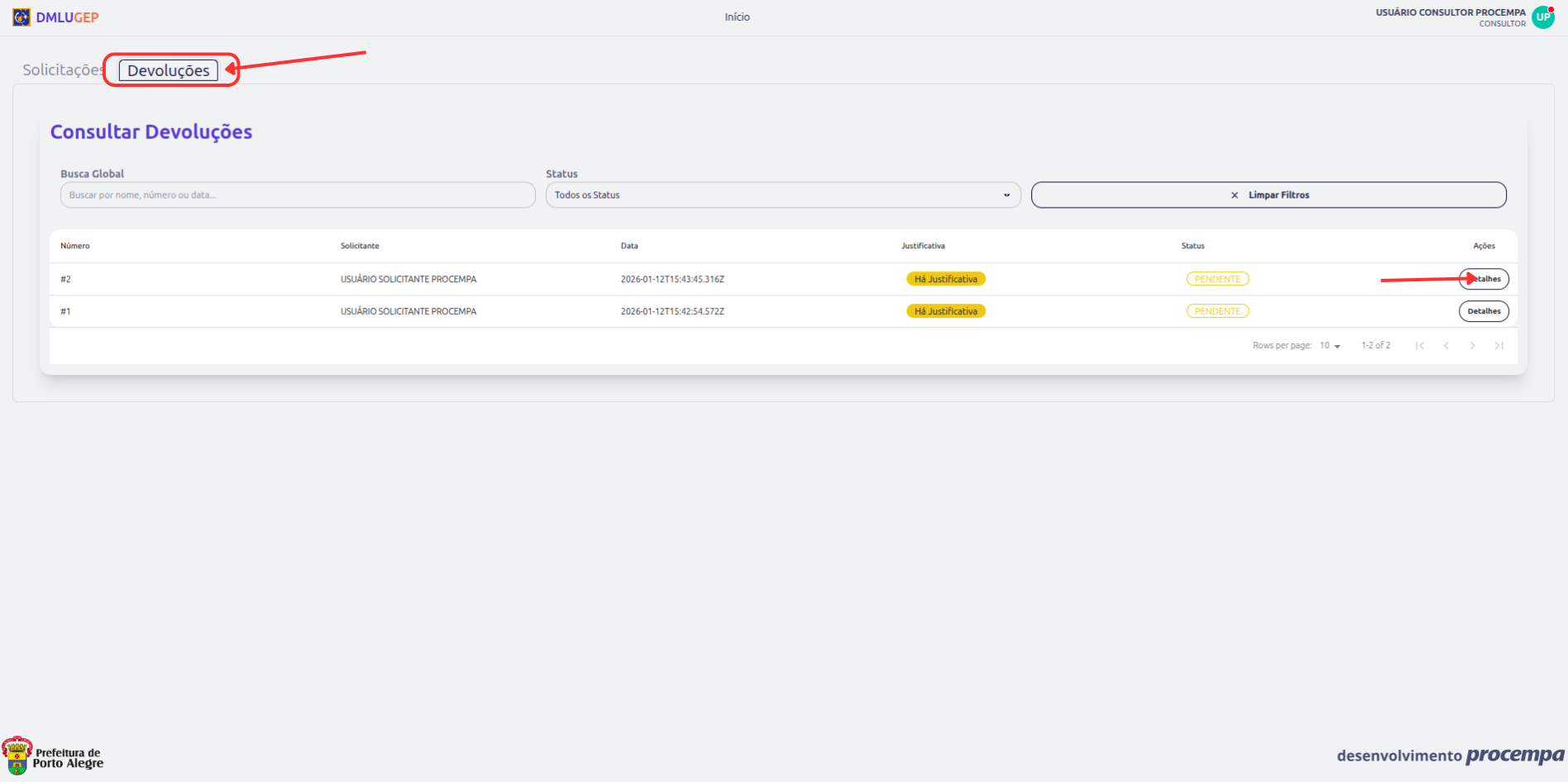Screen dimensions: 1568x782
Task: Click the procempa logo in footer
Action: coord(1514,756)
